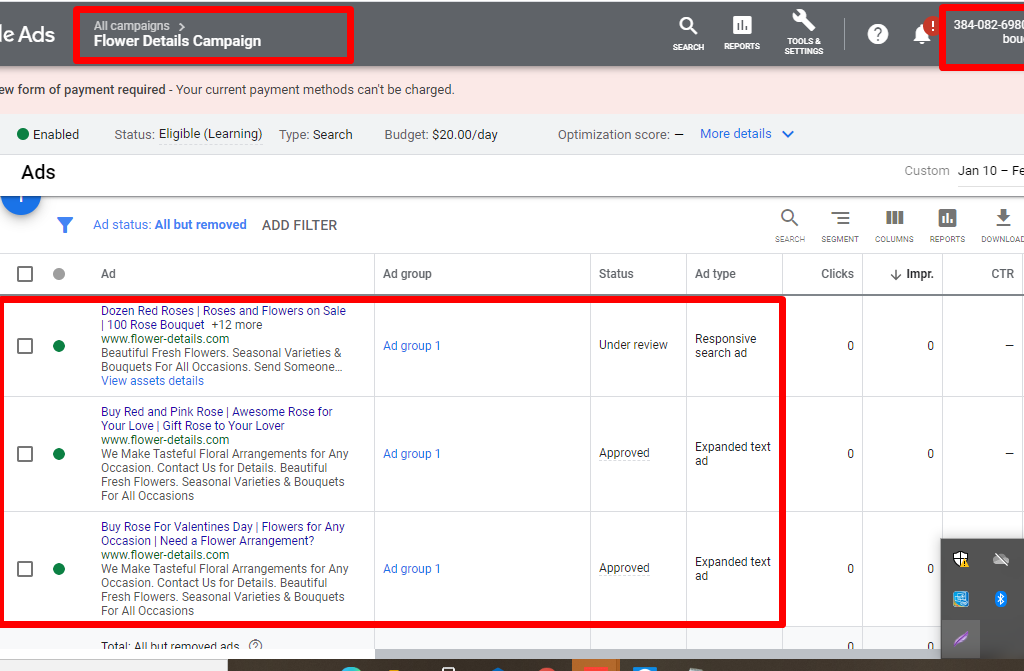Open the COLUMNS icon in the table toolbar
This screenshot has width=1024, height=671.
(894, 218)
